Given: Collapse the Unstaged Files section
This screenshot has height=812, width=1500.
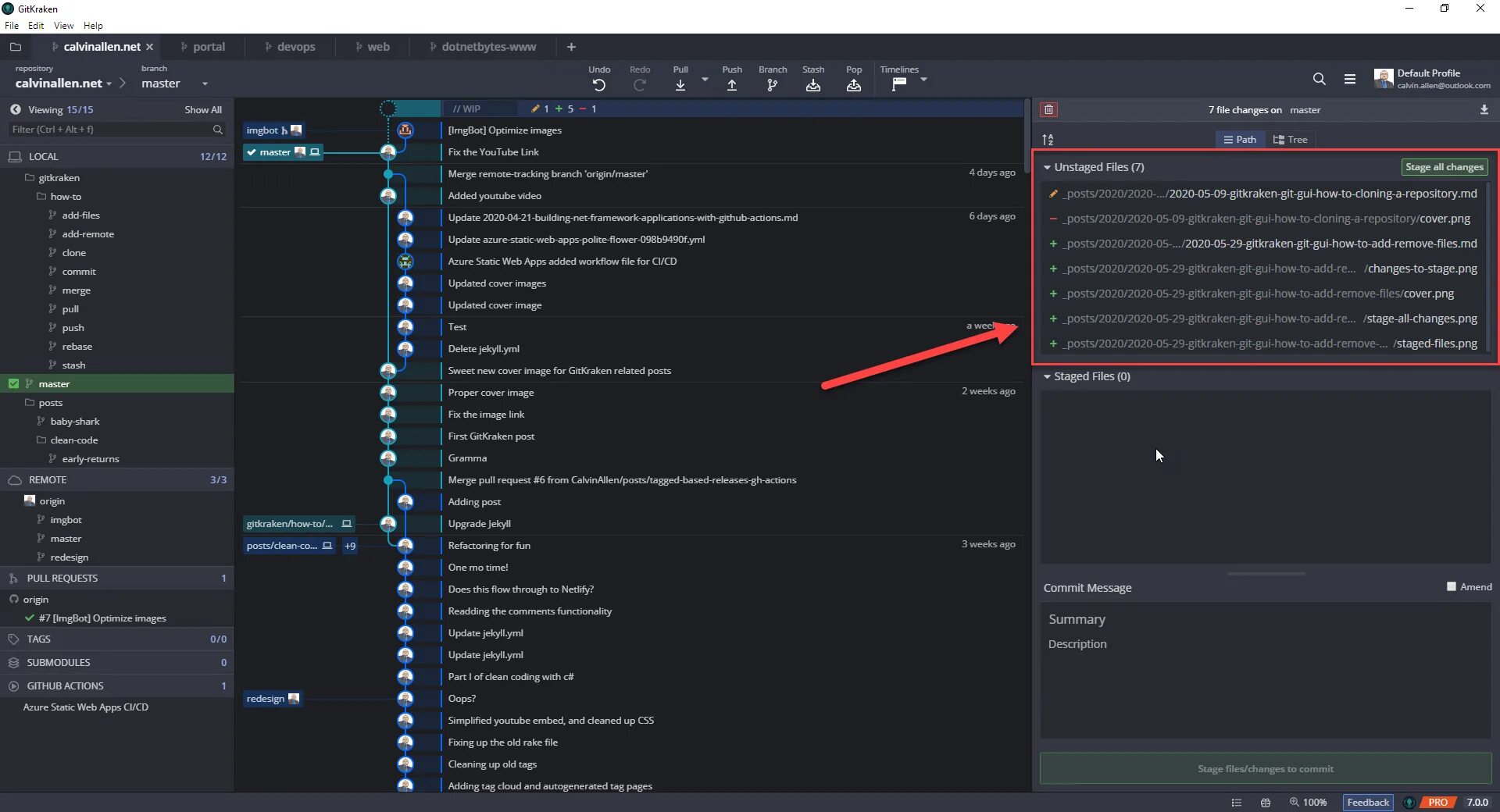Looking at the screenshot, I should [x=1047, y=167].
